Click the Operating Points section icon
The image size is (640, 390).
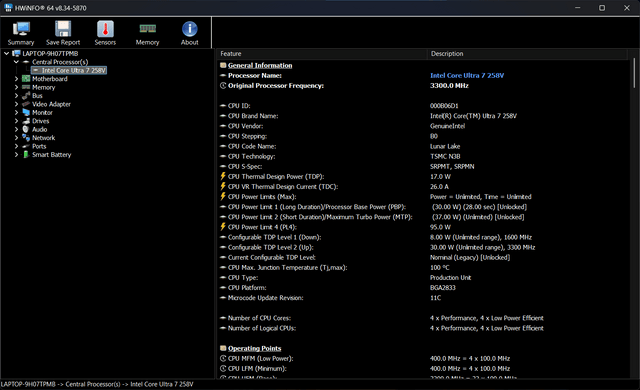223,348
